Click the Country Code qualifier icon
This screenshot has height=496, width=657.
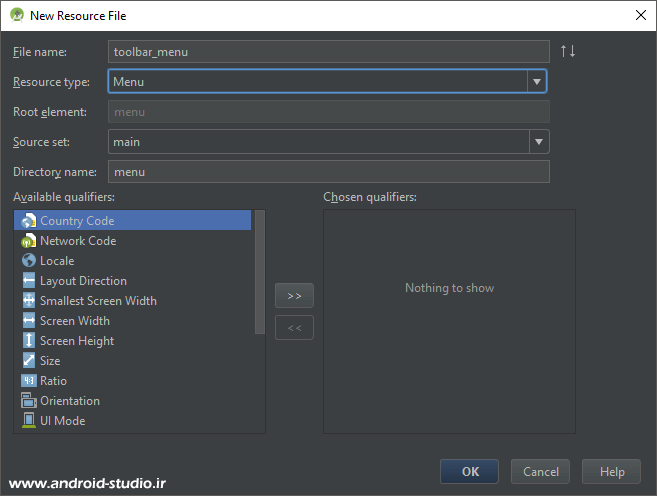pos(28,221)
